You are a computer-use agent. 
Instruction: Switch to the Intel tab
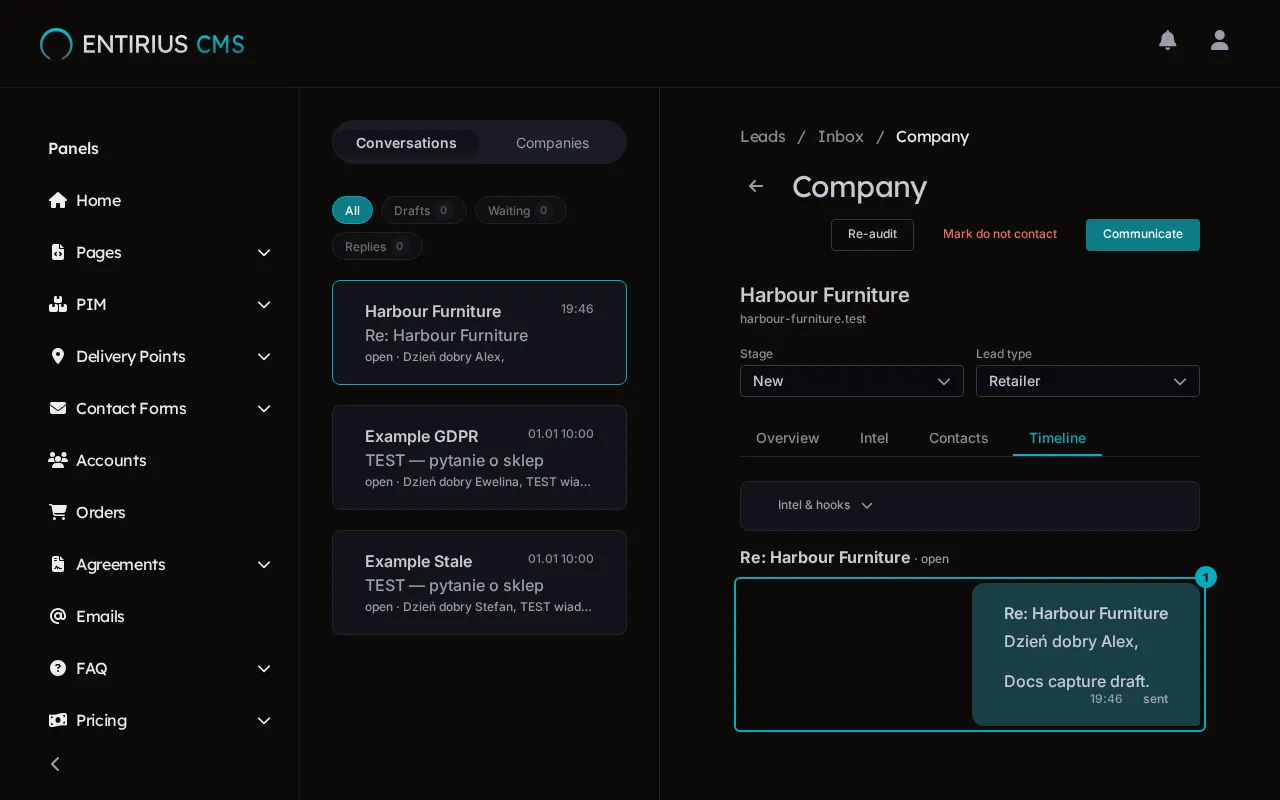click(874, 438)
